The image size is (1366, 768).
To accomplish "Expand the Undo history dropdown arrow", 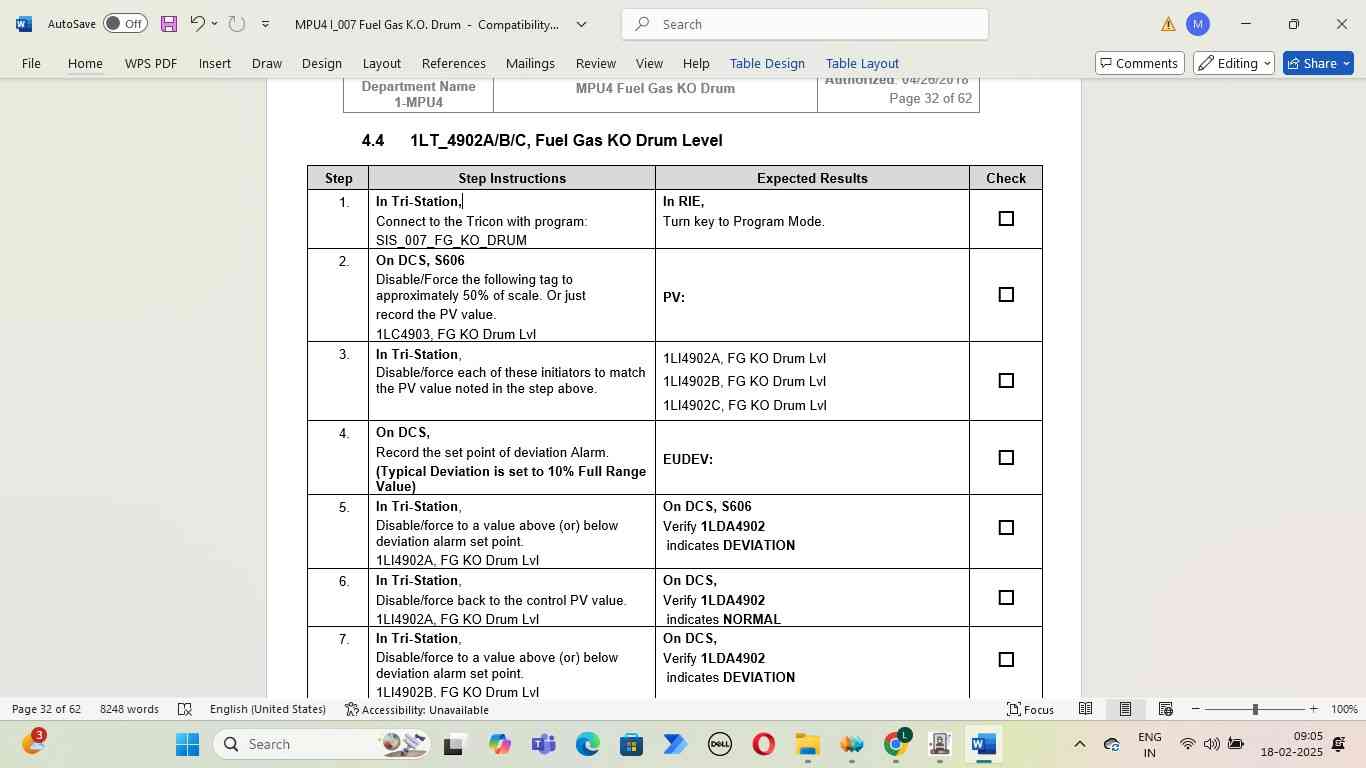I will (214, 24).
